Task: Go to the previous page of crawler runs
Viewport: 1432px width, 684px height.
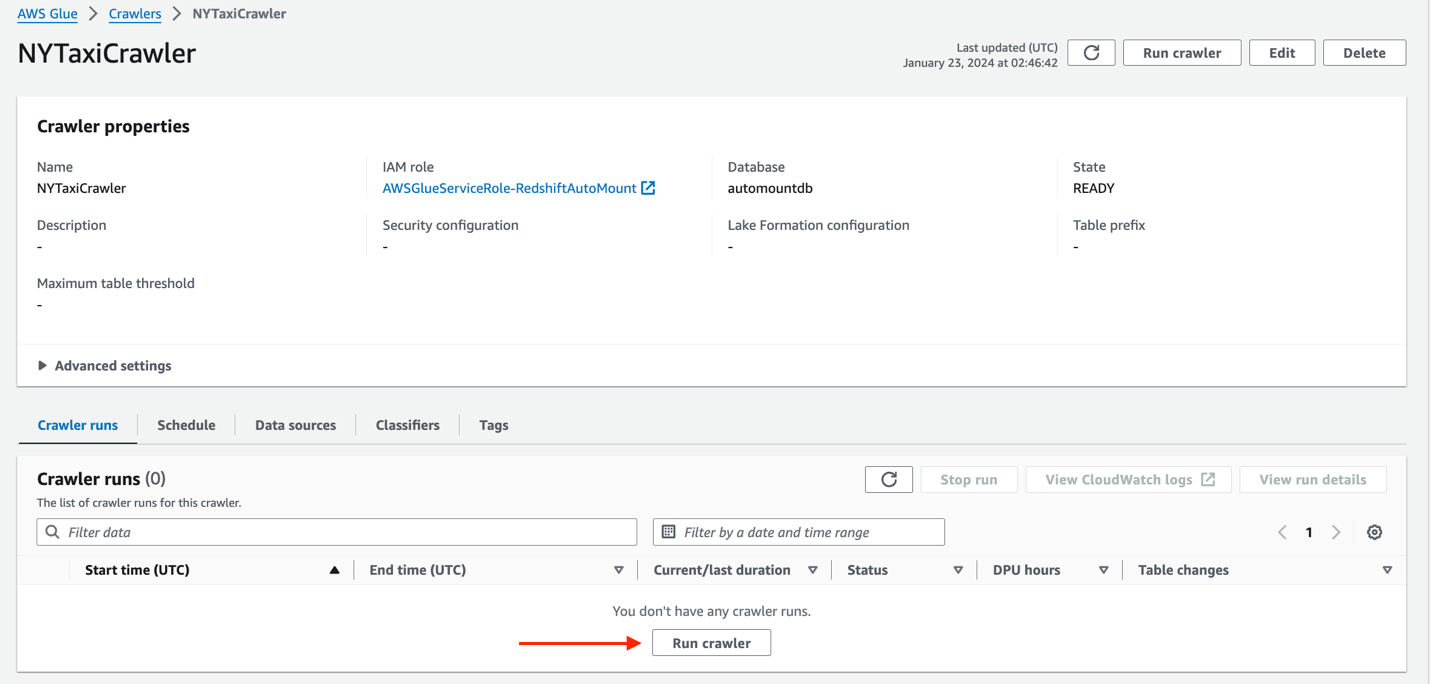Action: (x=1282, y=532)
